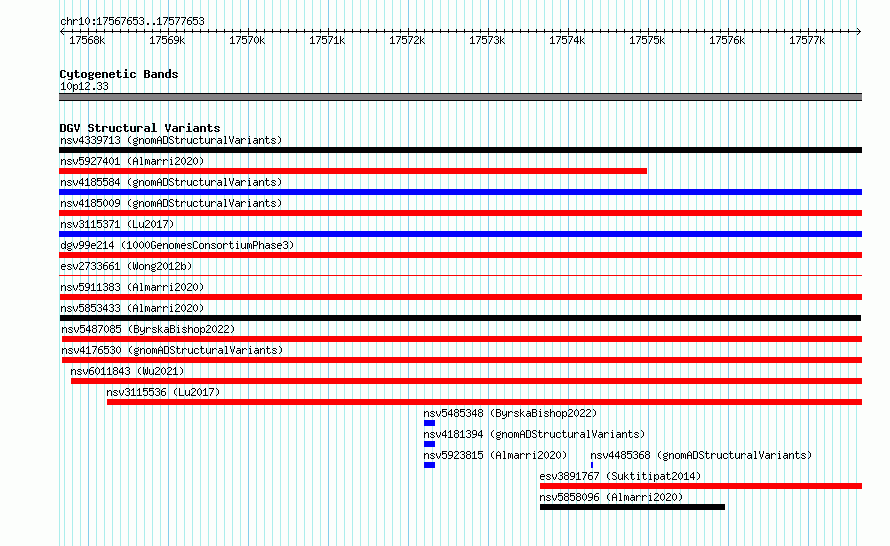Click the 17571k ruler position
The height and width of the screenshot is (546, 890).
tap(327, 40)
